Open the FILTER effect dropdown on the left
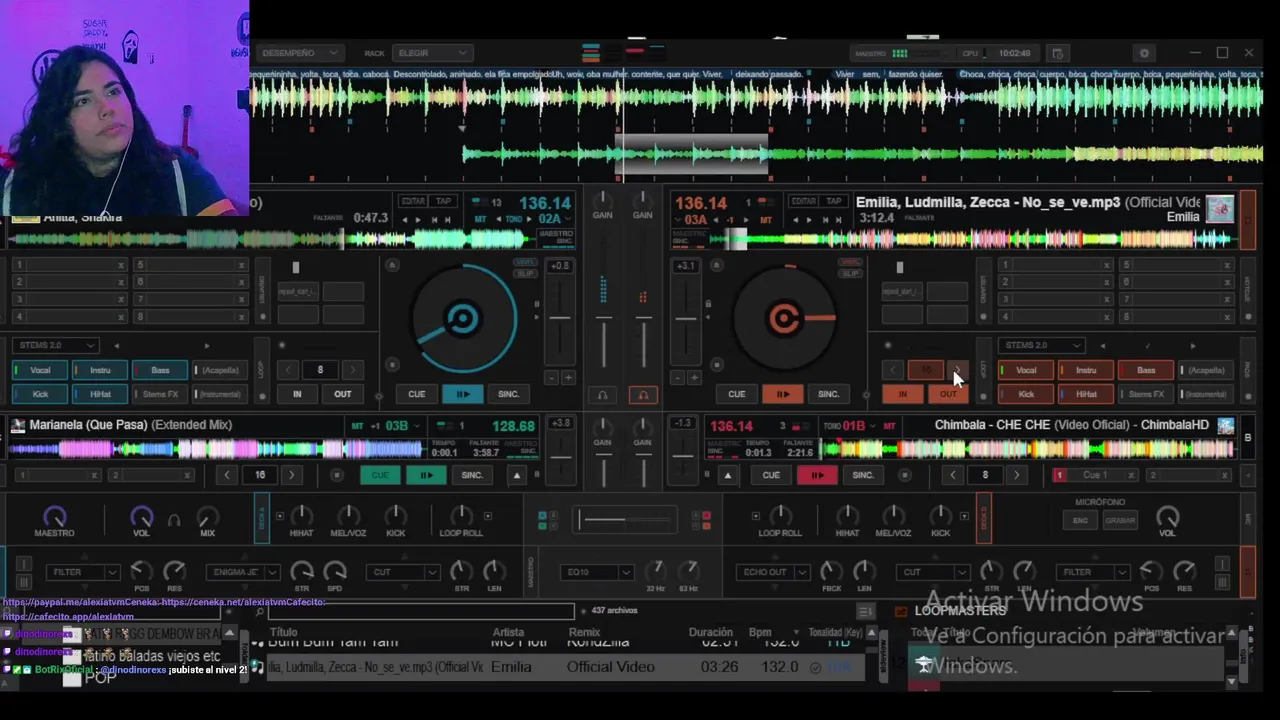This screenshot has height=720, width=1280. 82,572
